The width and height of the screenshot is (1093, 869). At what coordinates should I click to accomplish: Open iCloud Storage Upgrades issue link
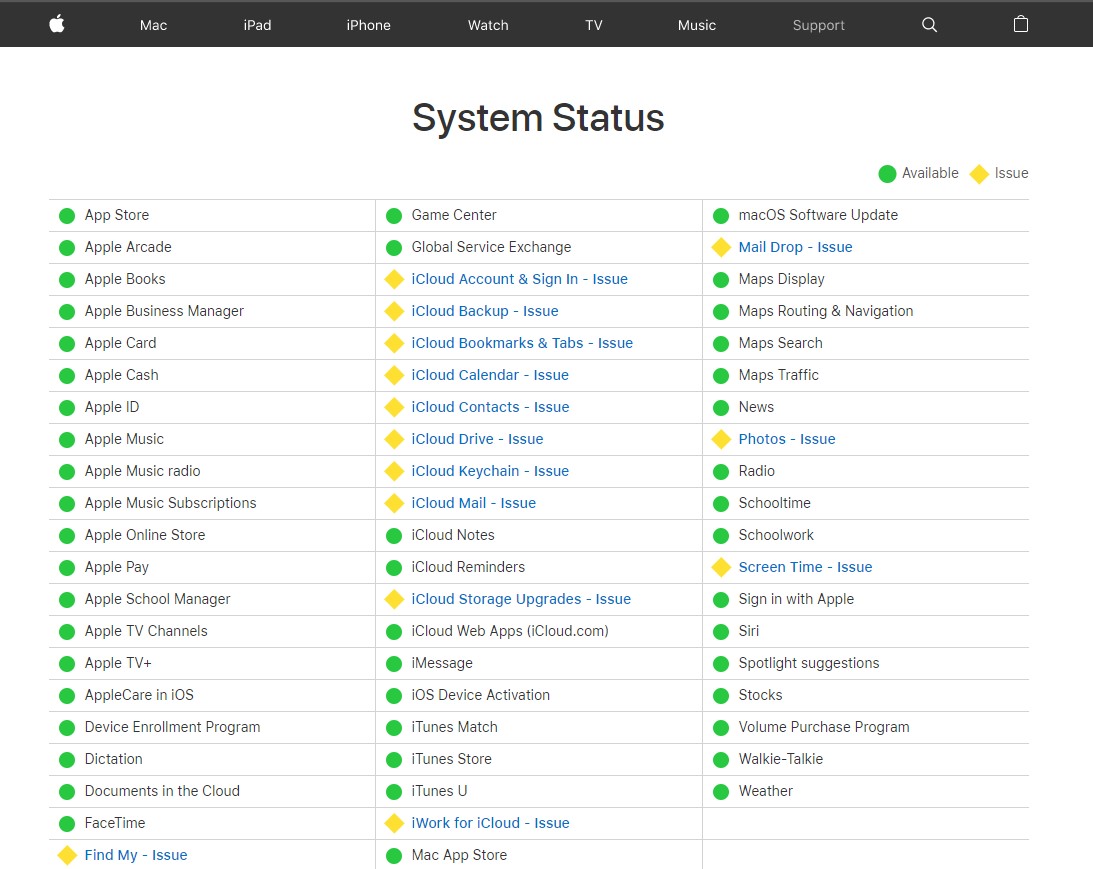tap(521, 599)
